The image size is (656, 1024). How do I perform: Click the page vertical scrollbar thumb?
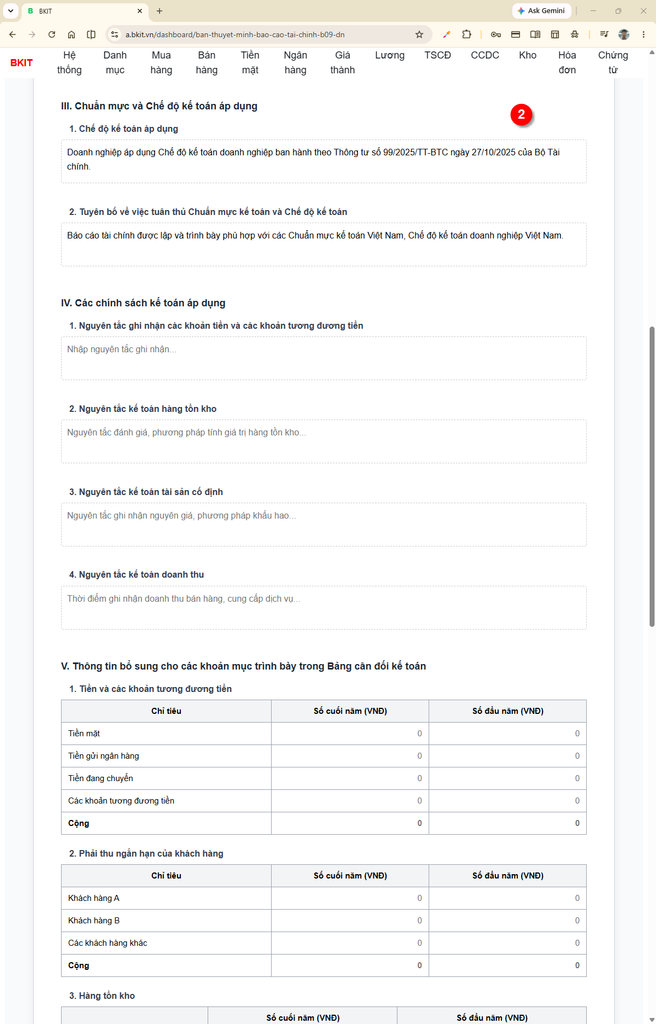tap(651, 477)
